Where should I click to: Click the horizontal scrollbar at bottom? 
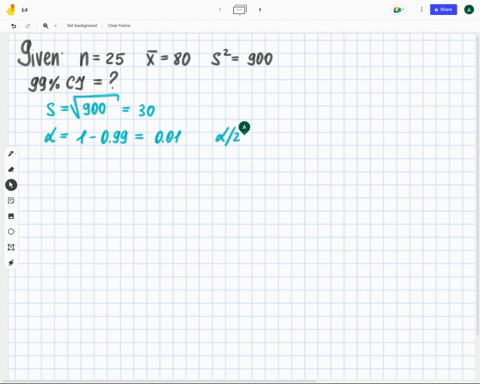tap(158, 381)
